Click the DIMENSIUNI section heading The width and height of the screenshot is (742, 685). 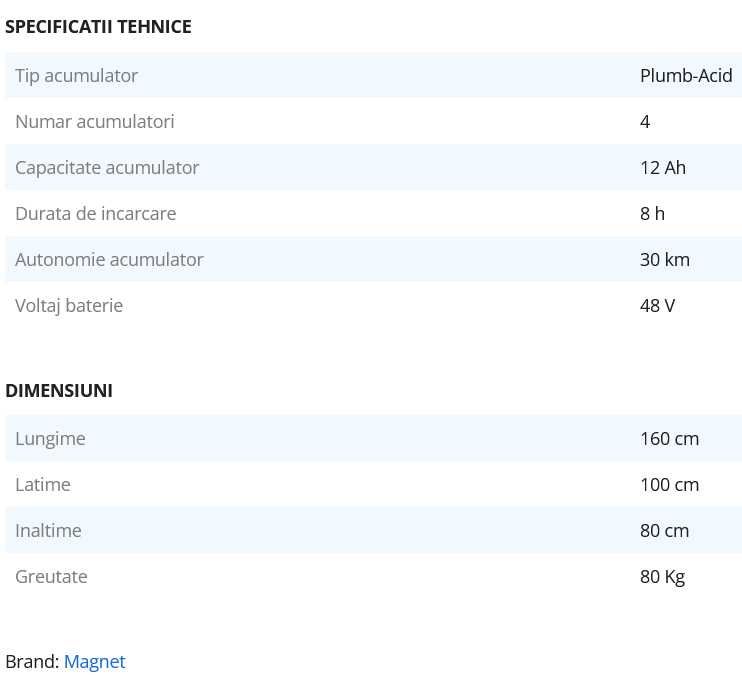click(x=59, y=391)
